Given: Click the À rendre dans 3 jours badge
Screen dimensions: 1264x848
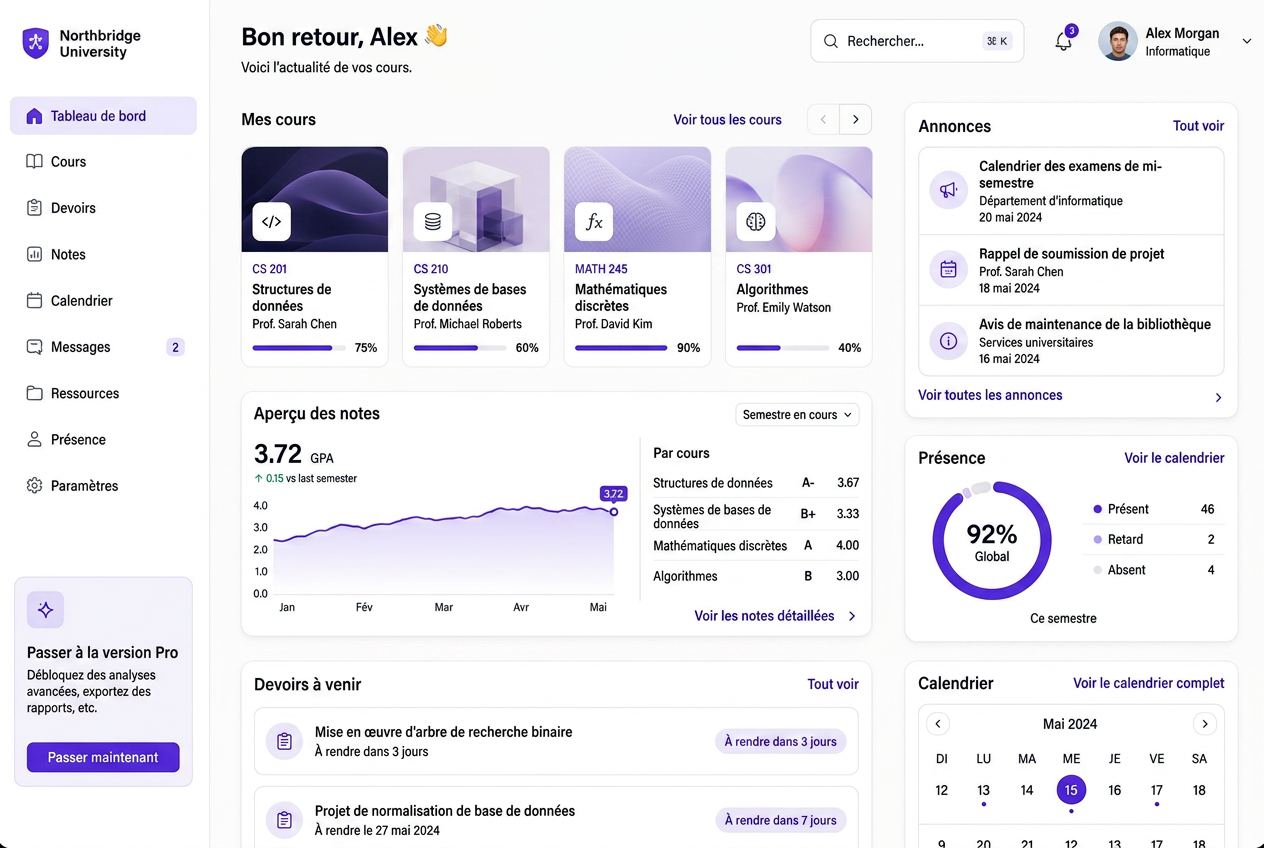Looking at the screenshot, I should [780, 741].
